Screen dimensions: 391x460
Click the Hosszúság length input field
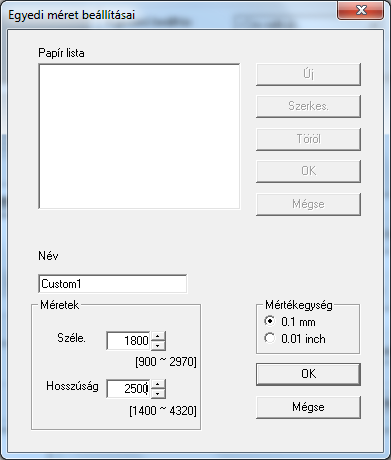128,389
